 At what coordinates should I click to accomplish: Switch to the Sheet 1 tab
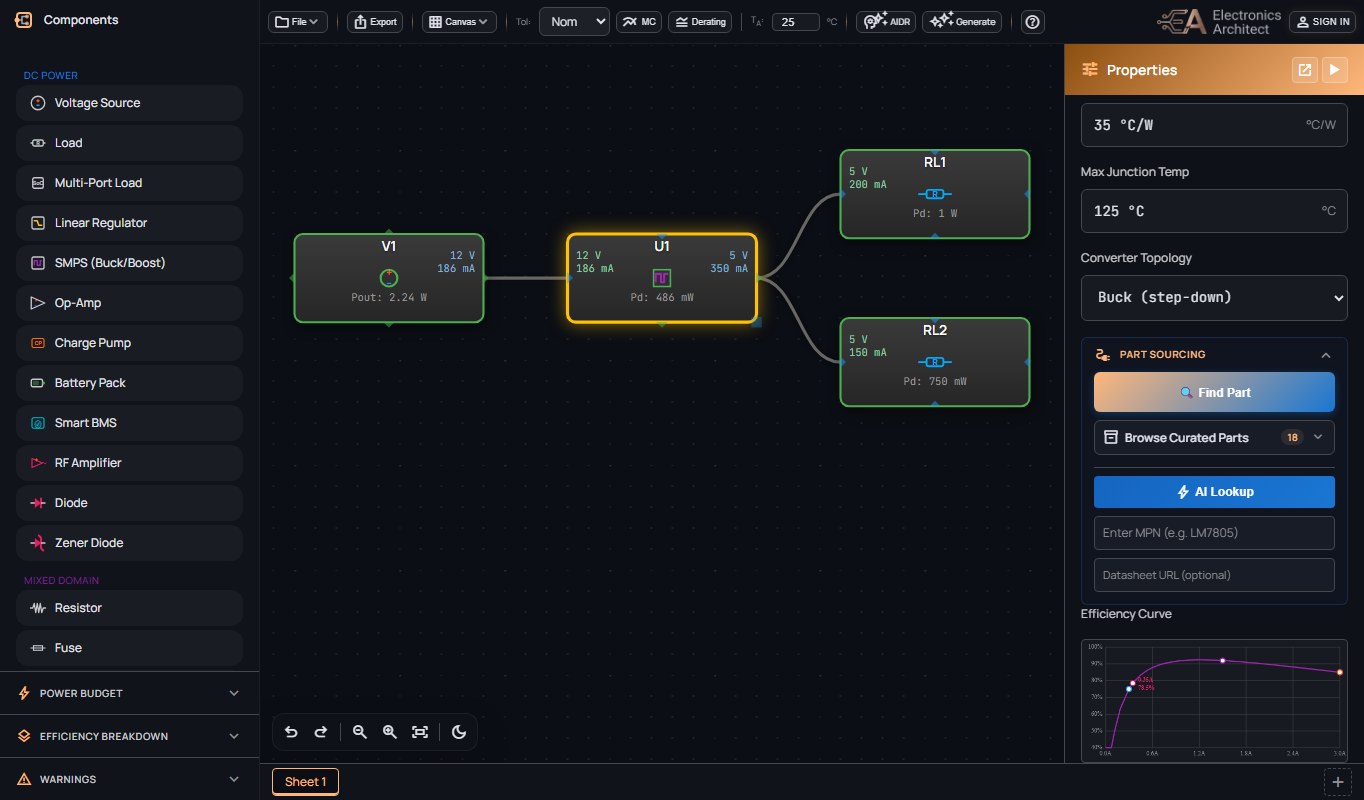click(305, 782)
